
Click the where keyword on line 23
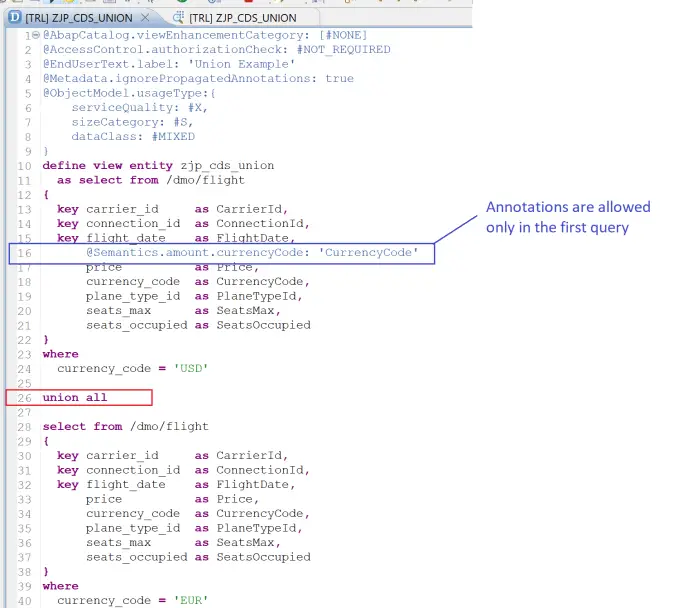point(61,354)
